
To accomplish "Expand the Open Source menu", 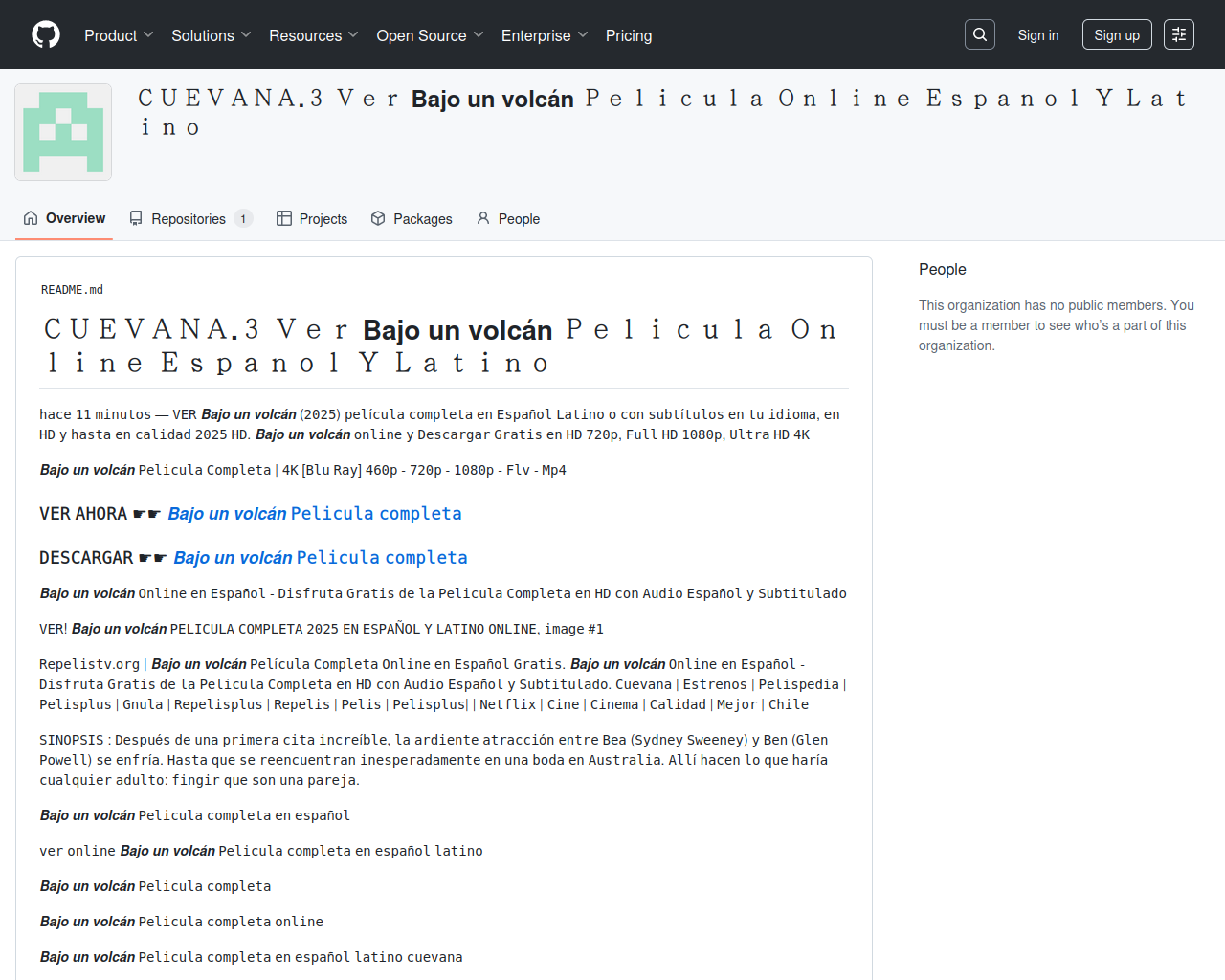I will click(x=430, y=35).
